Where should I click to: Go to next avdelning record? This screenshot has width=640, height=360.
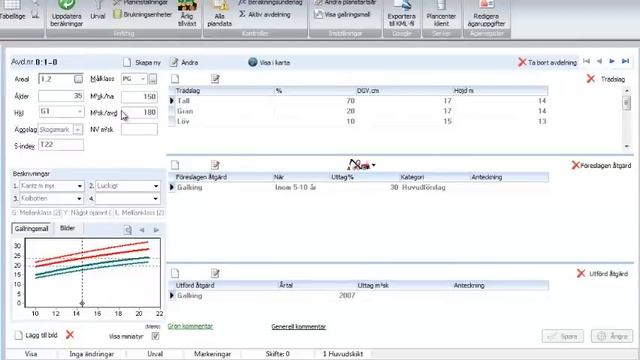point(612,61)
